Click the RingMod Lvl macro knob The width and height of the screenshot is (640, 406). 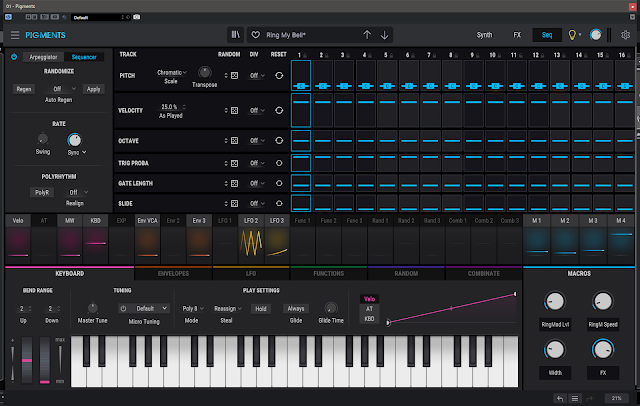click(555, 302)
